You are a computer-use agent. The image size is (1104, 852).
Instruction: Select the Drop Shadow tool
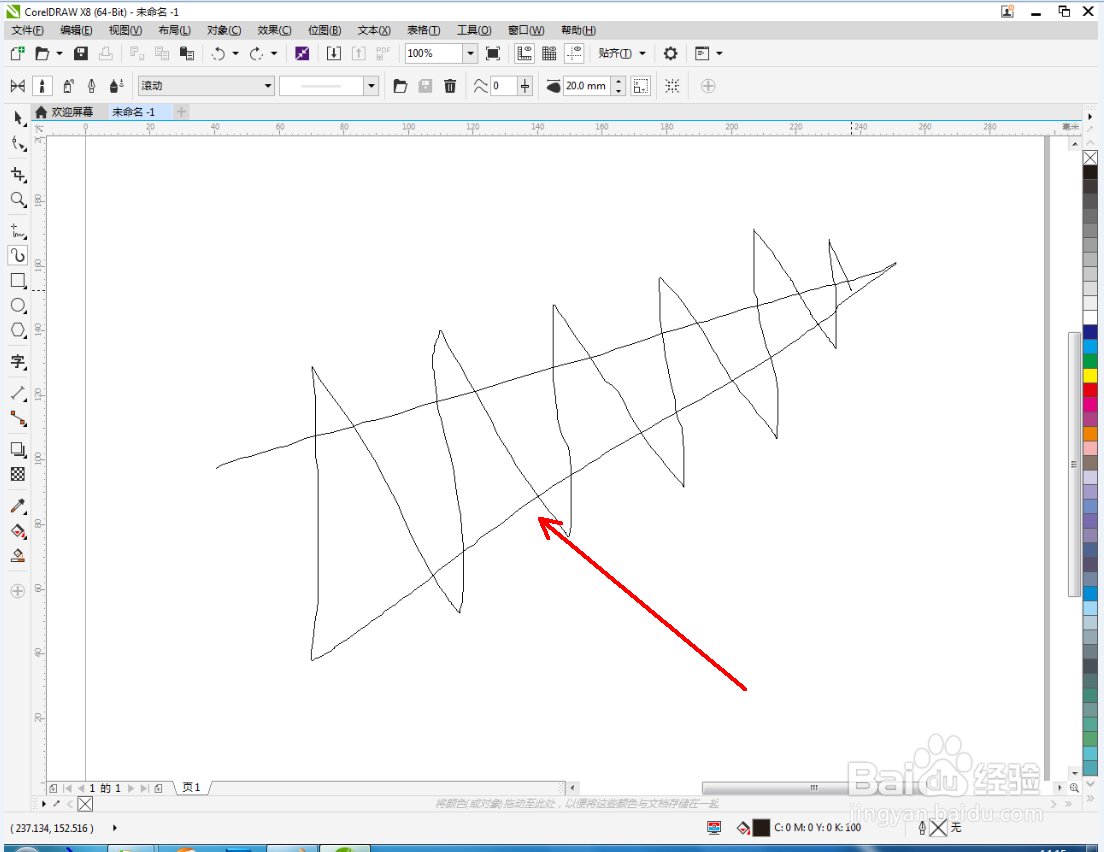18,449
